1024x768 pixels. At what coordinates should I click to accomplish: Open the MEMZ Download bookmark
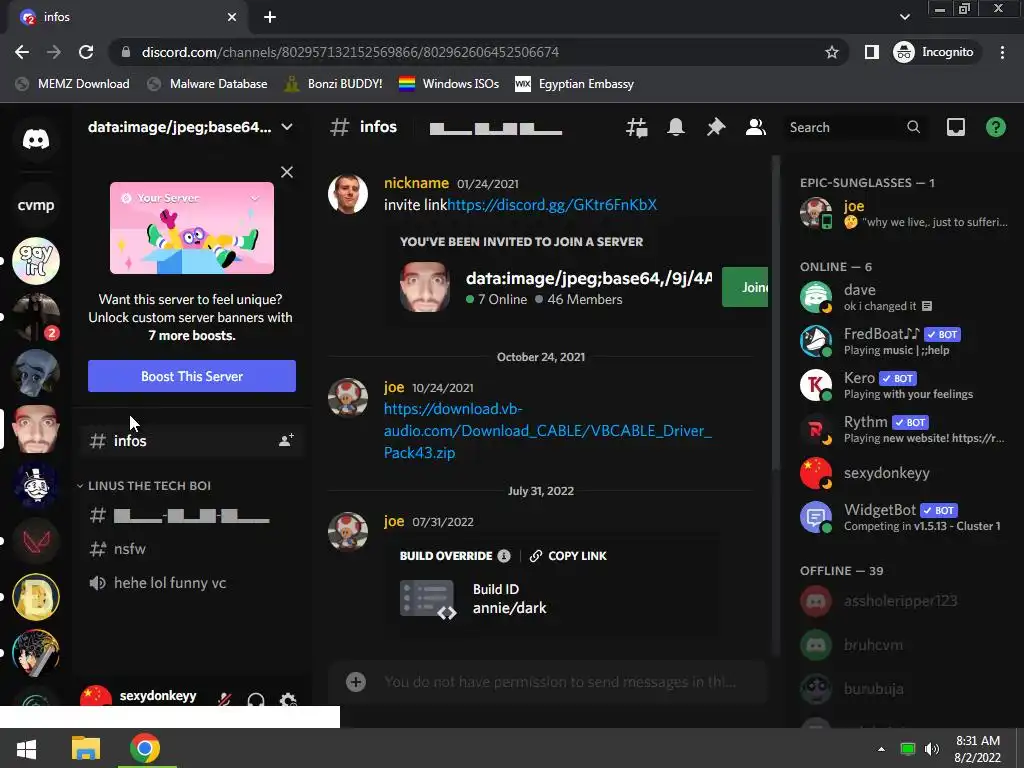[72, 84]
